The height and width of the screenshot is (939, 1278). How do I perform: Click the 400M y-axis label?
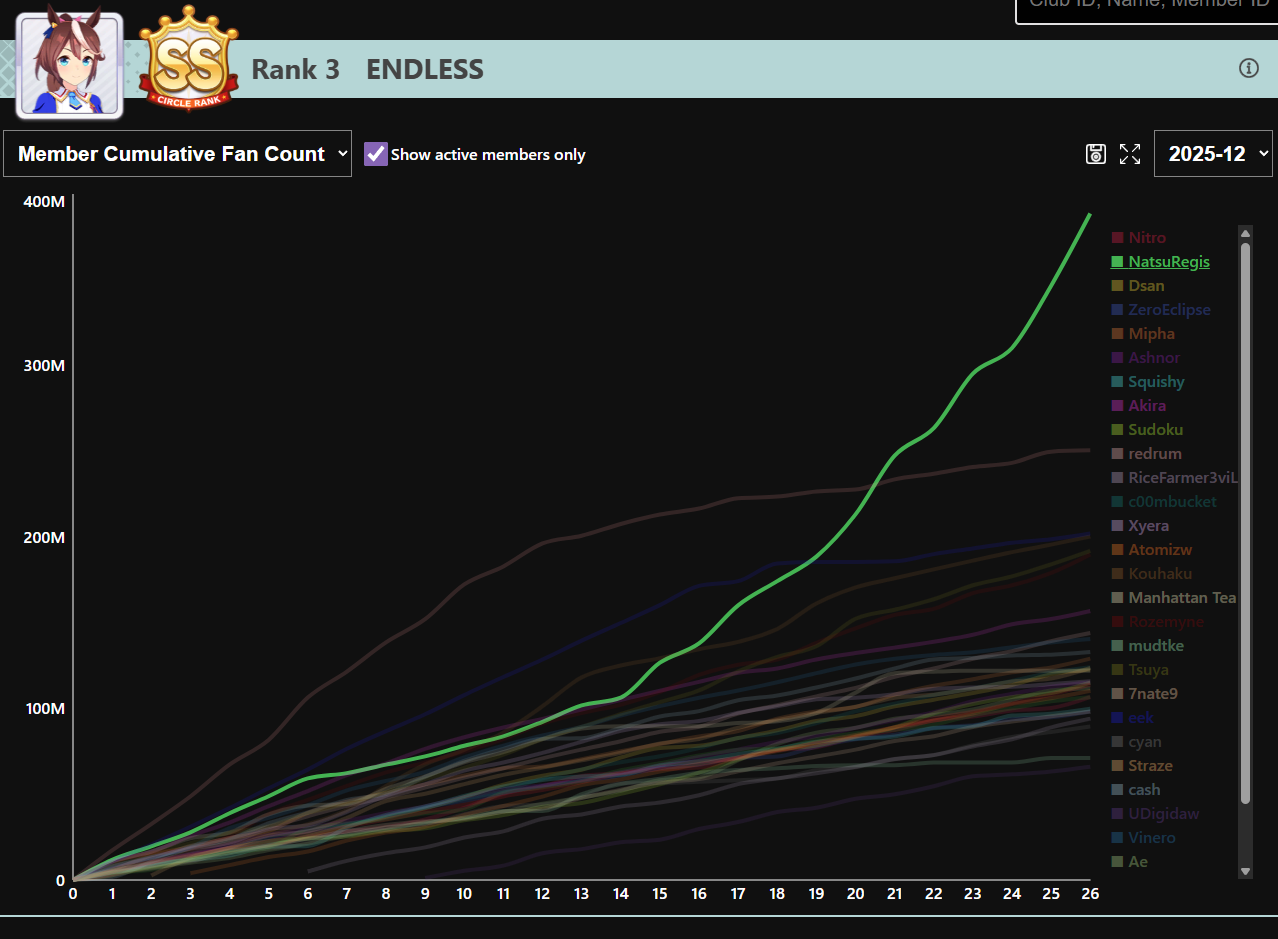tap(44, 202)
